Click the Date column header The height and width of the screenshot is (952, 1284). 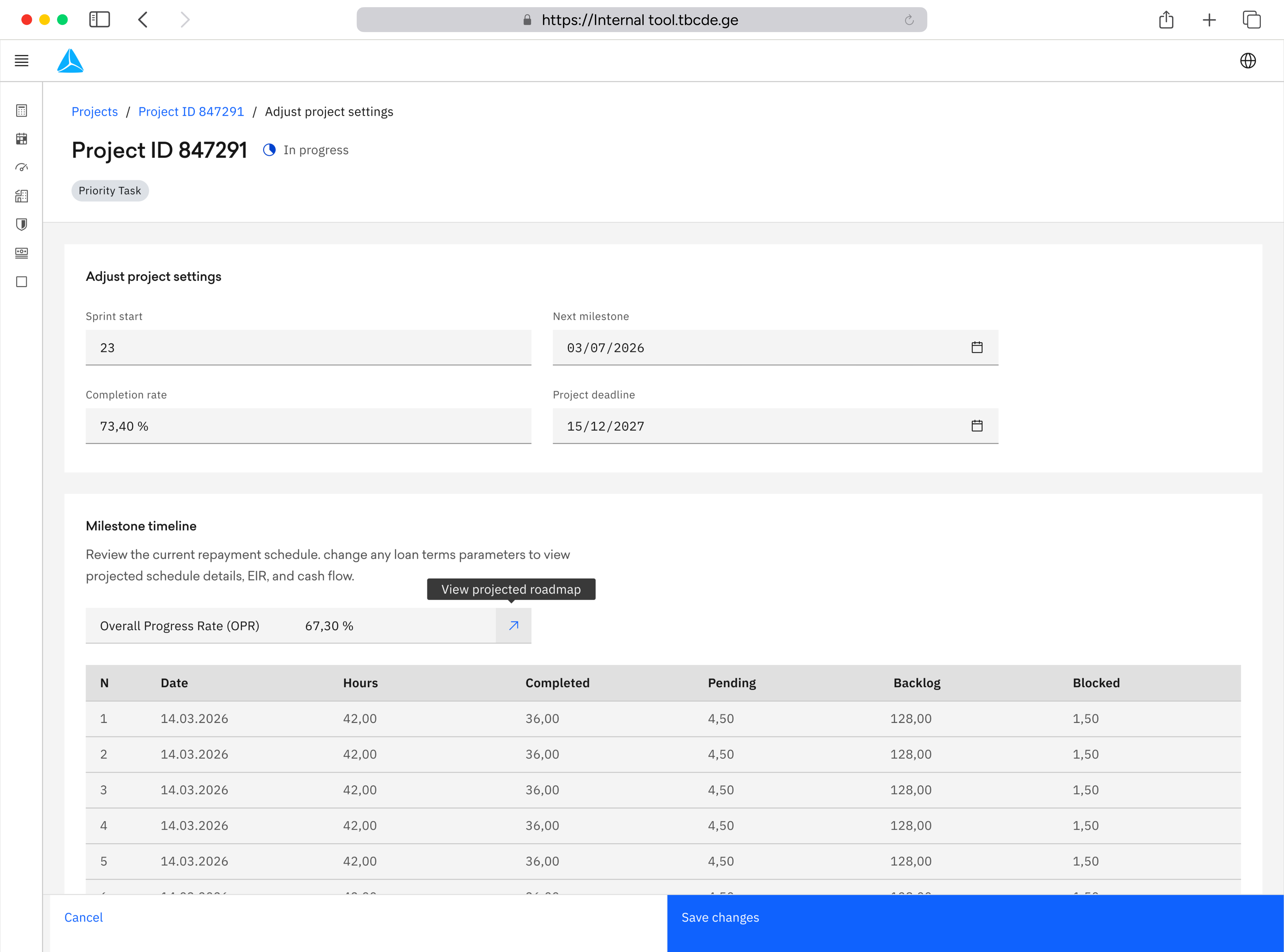[x=174, y=683]
